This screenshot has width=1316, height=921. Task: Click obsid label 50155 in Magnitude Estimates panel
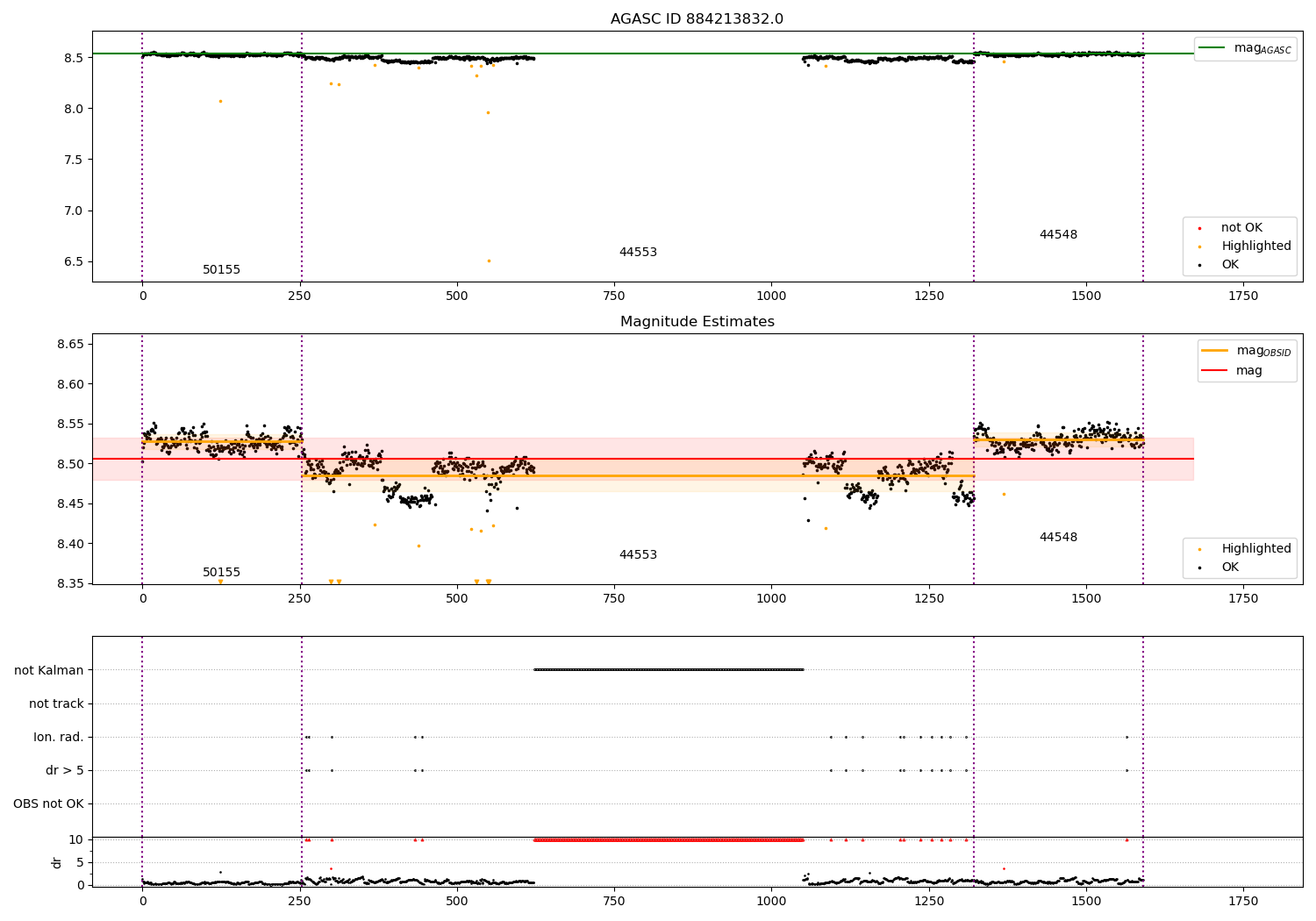click(x=221, y=573)
